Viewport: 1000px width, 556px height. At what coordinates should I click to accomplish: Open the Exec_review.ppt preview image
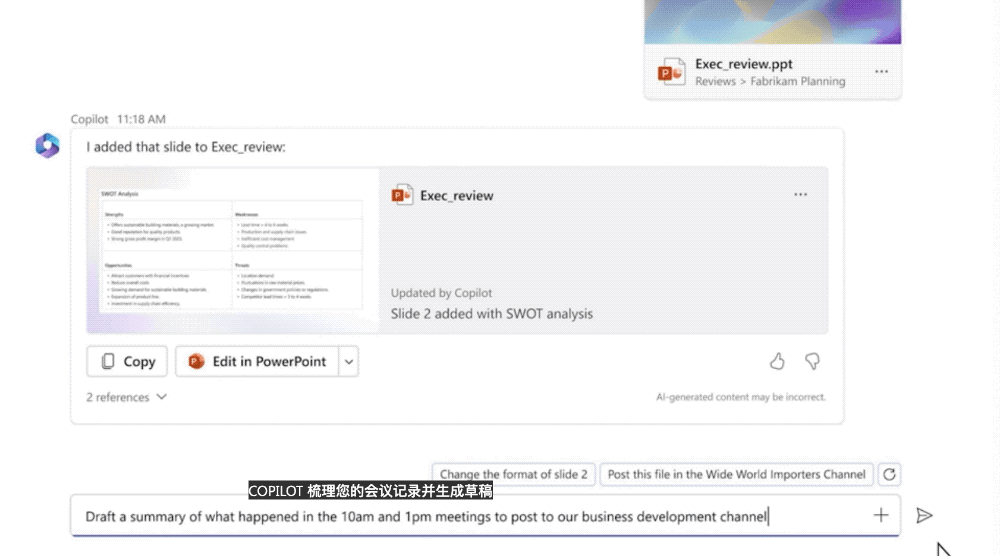click(x=772, y=22)
